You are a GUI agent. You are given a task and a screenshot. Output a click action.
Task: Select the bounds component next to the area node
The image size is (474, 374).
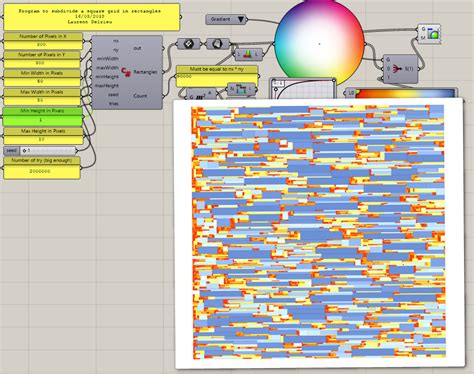tap(242, 89)
